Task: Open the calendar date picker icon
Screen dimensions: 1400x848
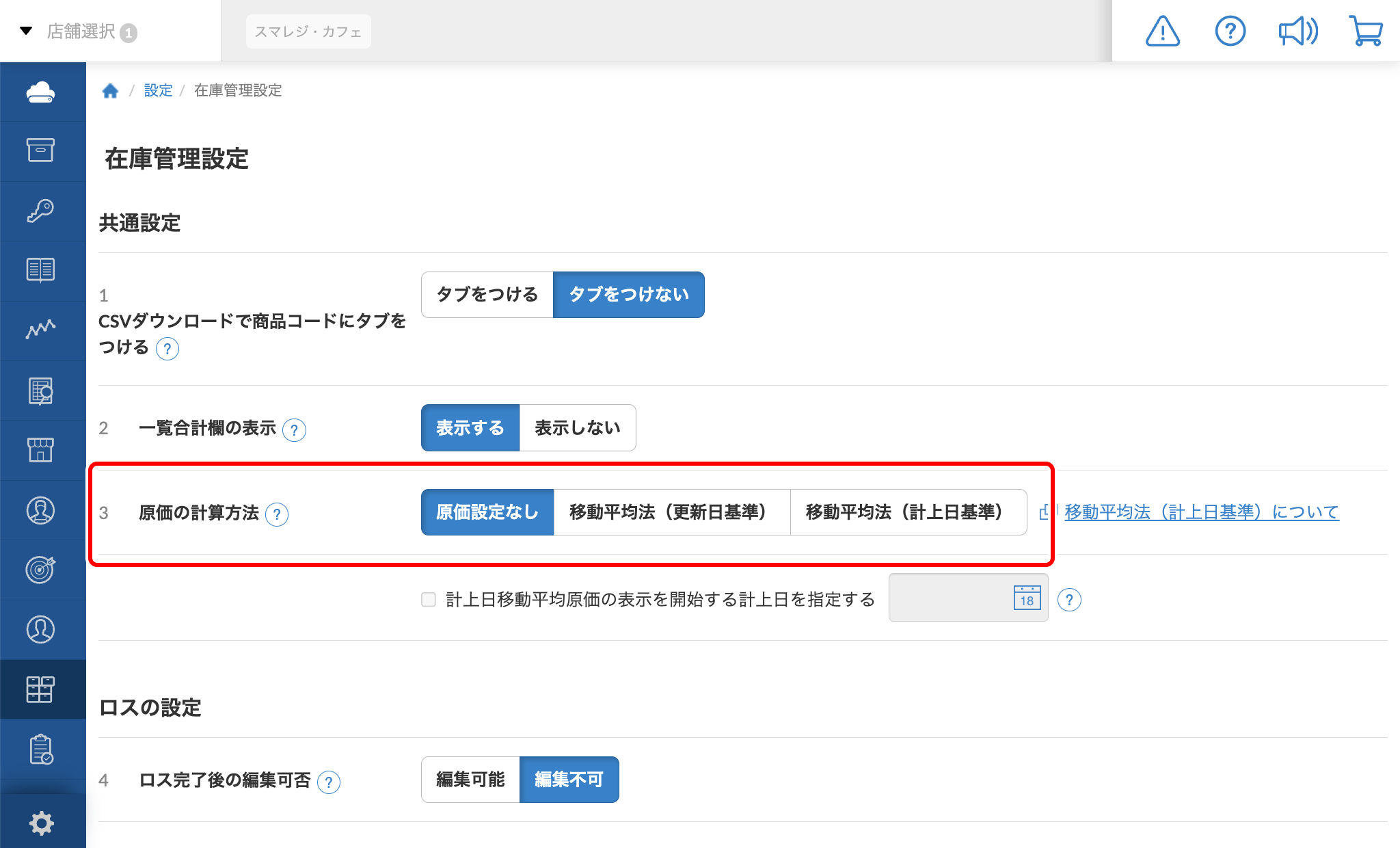Action: [x=1027, y=598]
